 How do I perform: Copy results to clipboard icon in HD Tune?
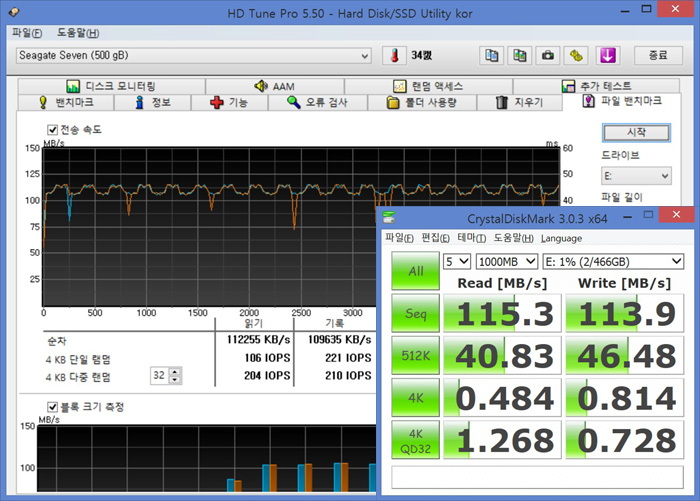pos(492,56)
